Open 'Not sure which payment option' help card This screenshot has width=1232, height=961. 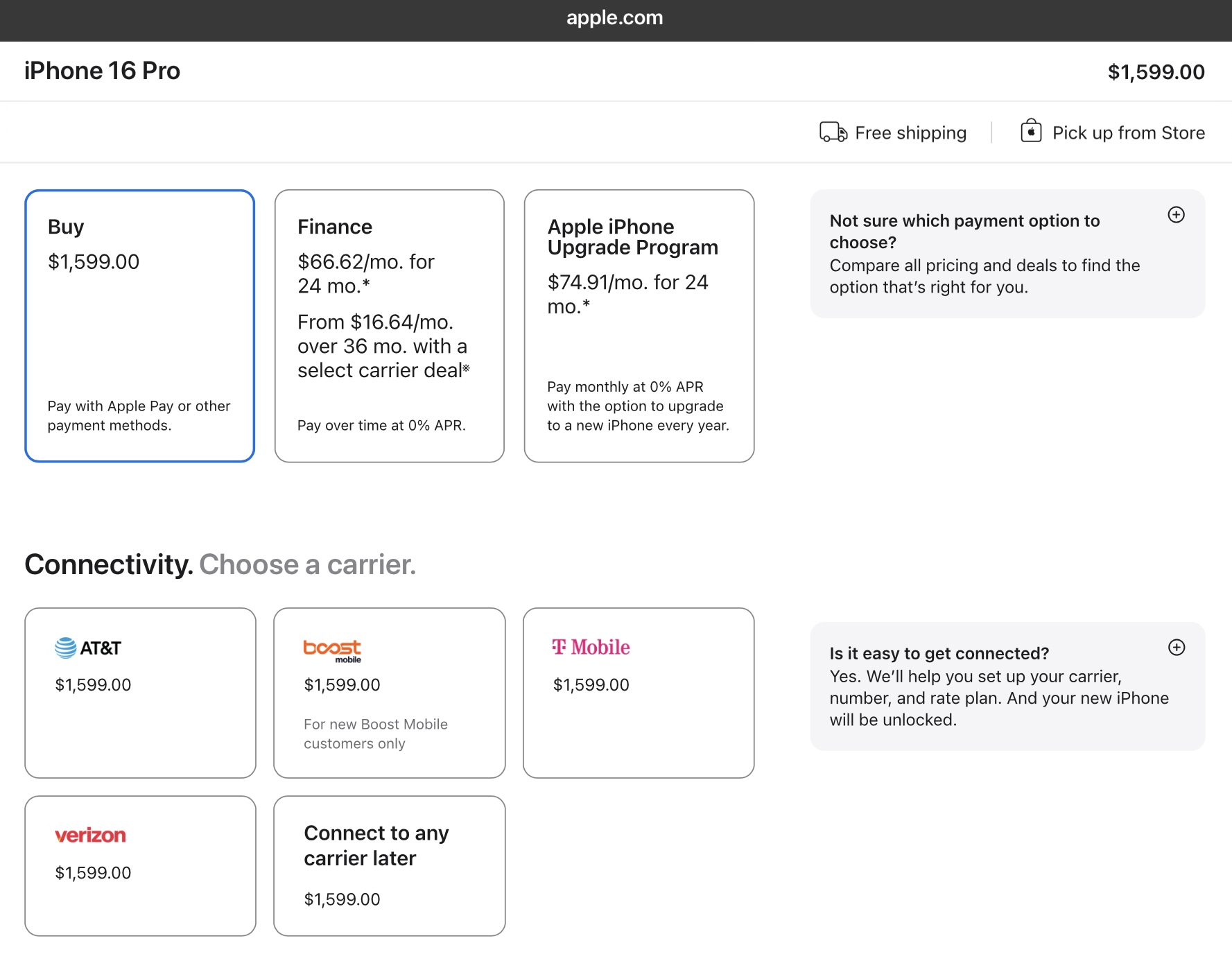click(984, 254)
